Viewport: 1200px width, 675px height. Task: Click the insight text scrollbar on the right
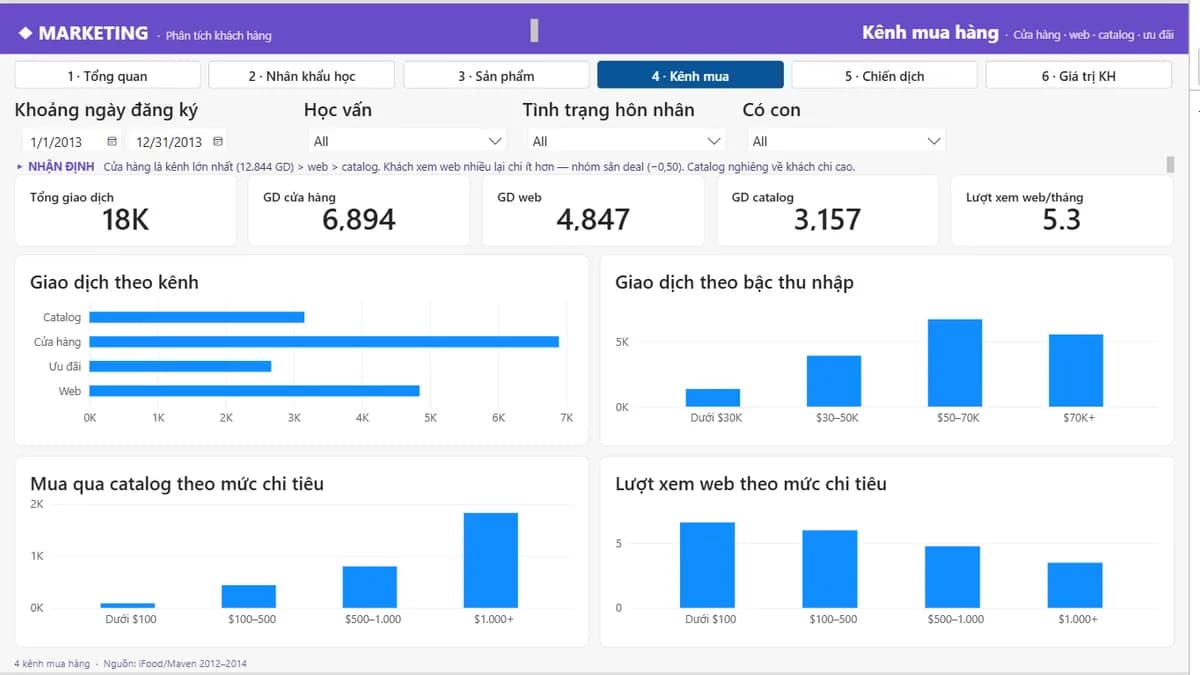(1170, 165)
